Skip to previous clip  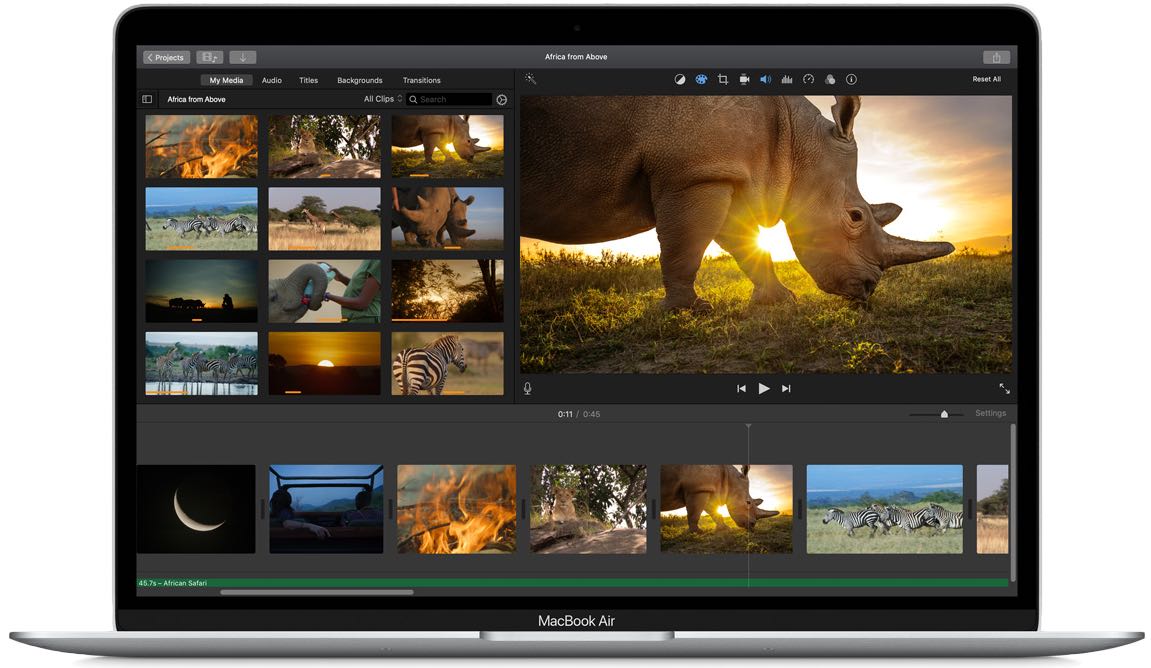coord(741,388)
